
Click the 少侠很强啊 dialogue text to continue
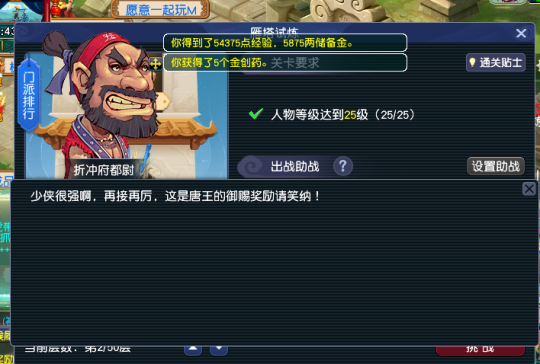[176, 196]
